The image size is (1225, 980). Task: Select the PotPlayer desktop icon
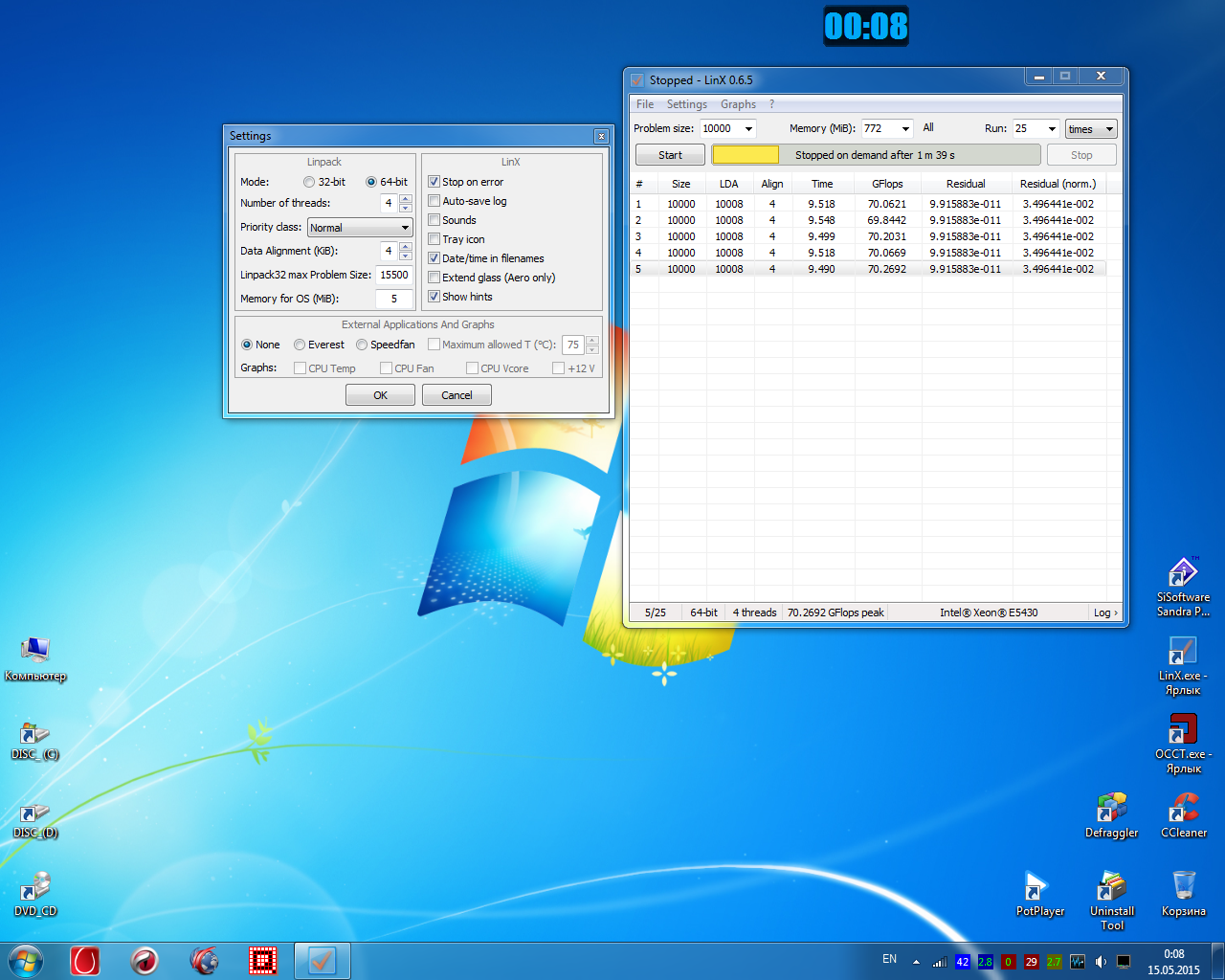click(1040, 894)
